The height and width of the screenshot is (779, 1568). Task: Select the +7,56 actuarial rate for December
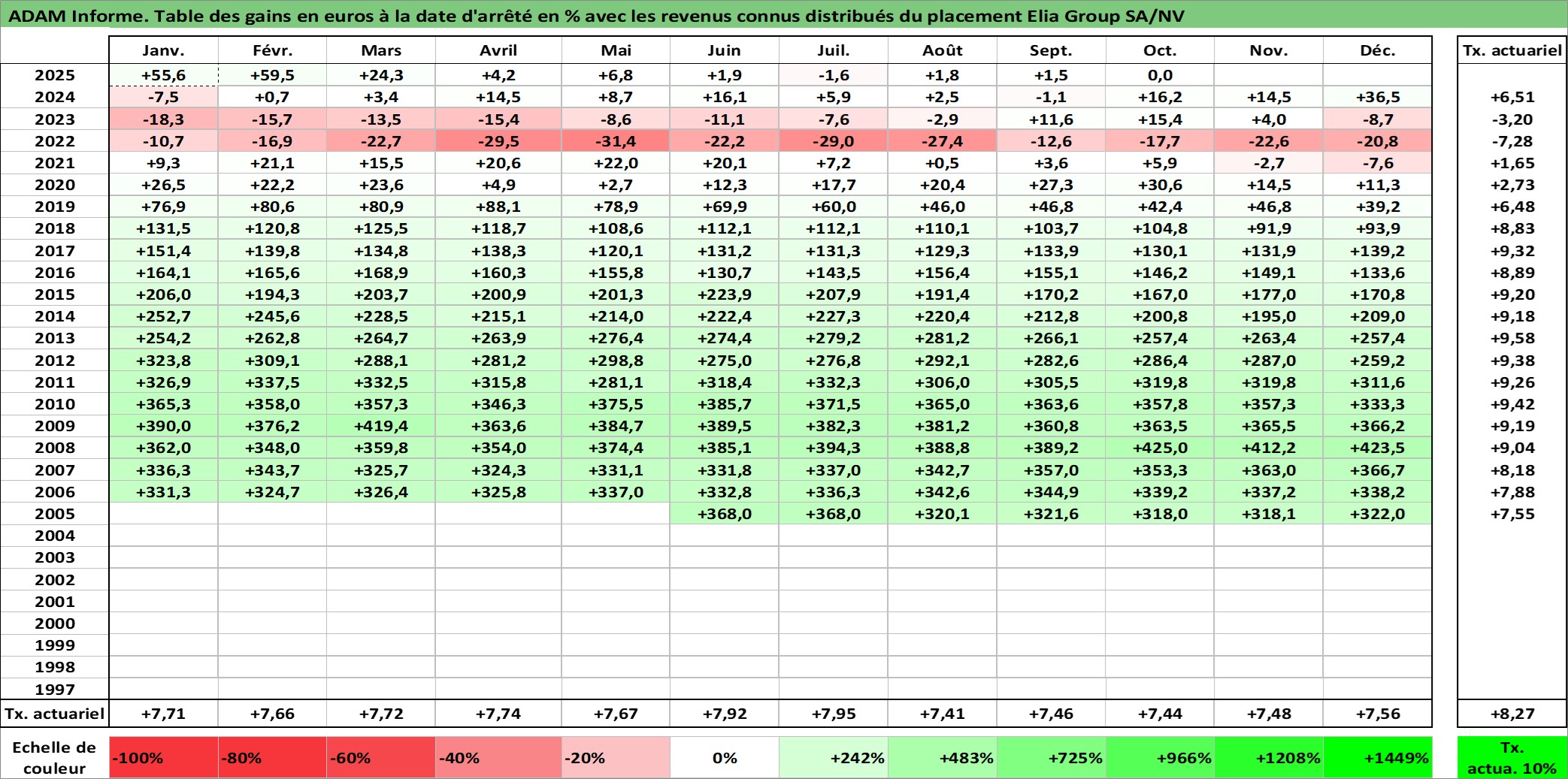(1377, 714)
